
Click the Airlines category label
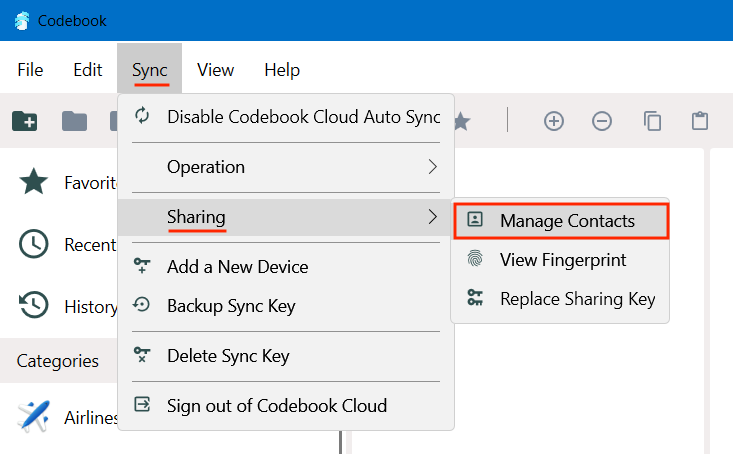pos(91,418)
